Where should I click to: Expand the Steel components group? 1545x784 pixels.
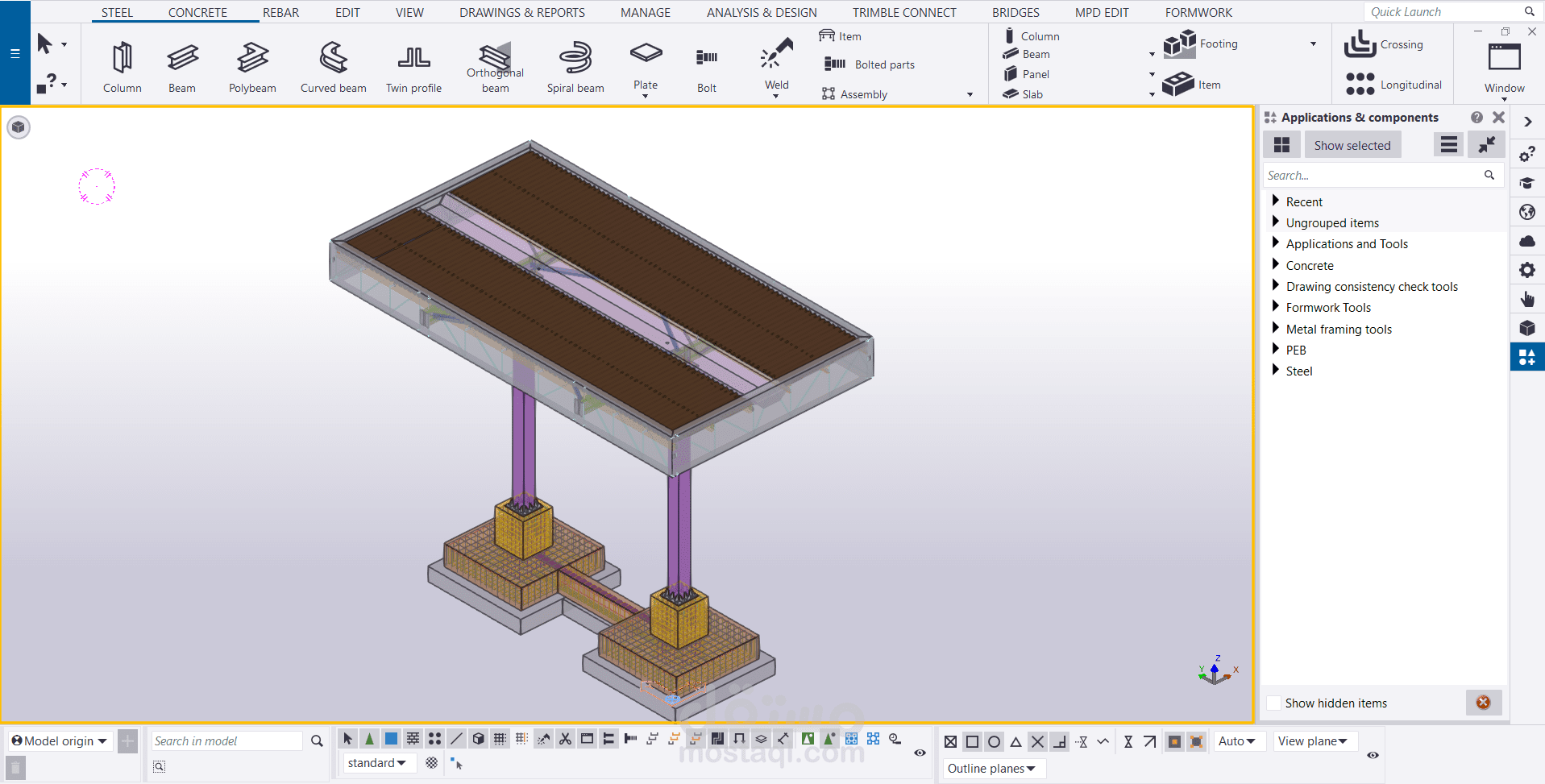coord(1275,371)
